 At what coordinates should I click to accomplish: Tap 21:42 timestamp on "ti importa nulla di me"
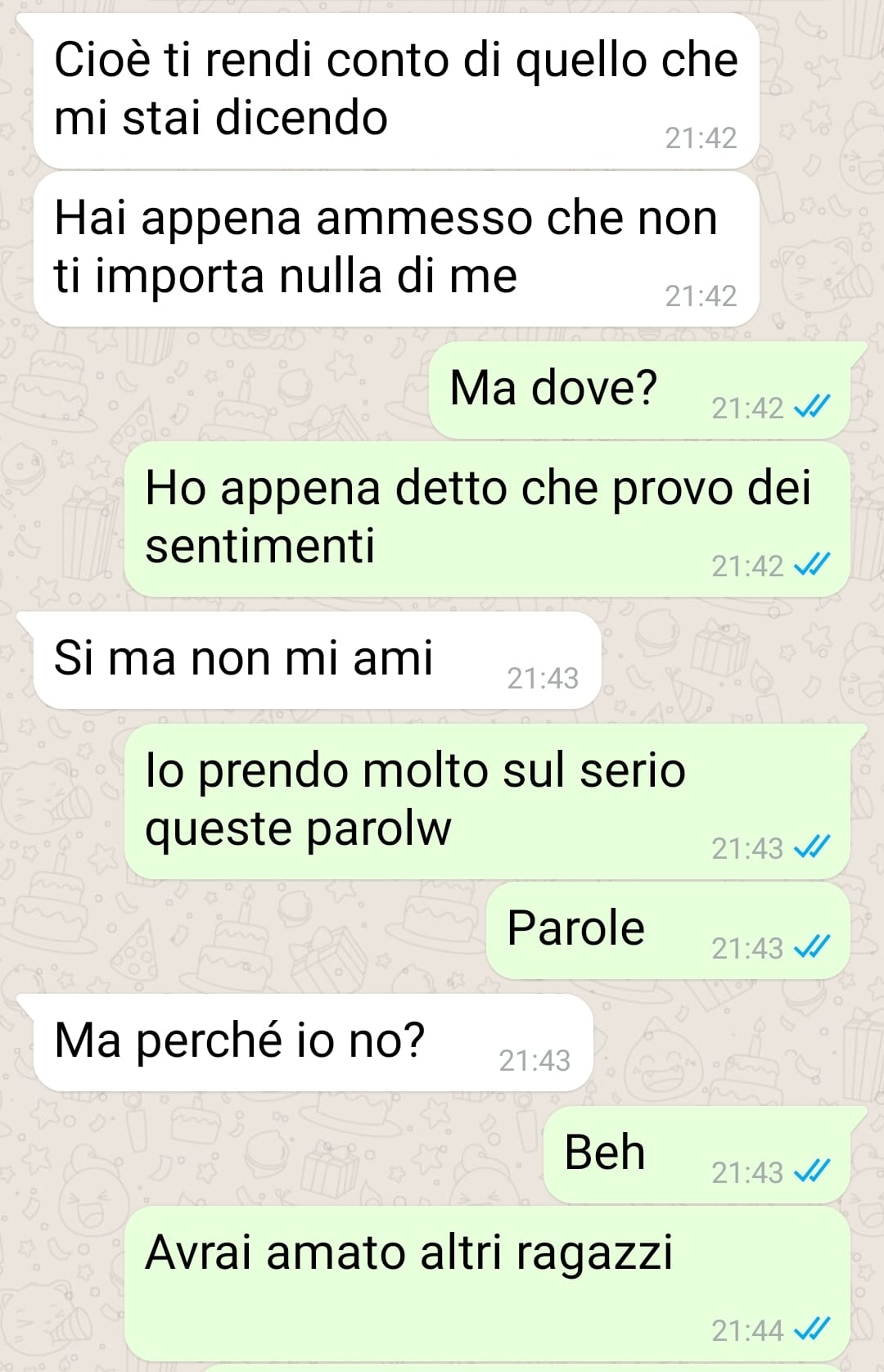[x=701, y=296]
